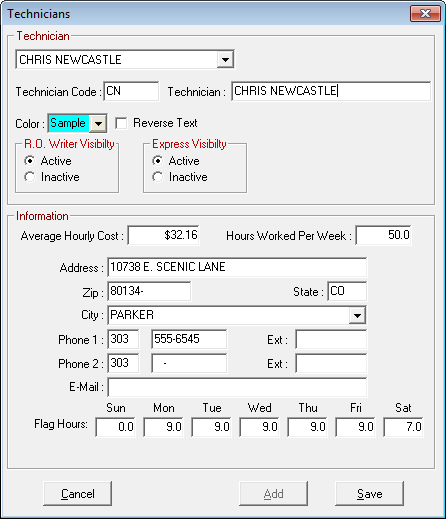Click the Hours Worked Per Week field

pyautogui.click(x=383, y=235)
